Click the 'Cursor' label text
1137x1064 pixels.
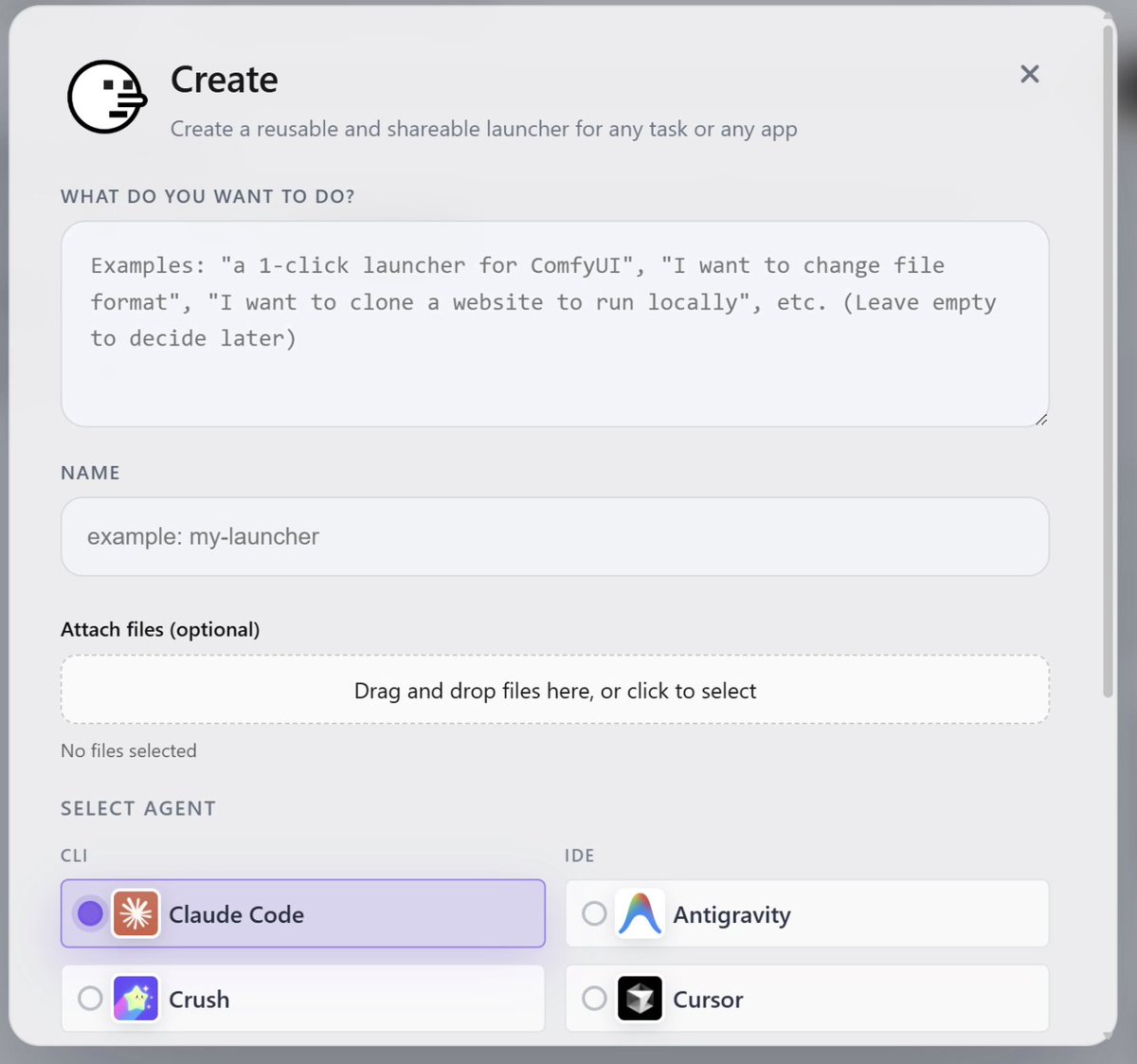pos(708,1000)
